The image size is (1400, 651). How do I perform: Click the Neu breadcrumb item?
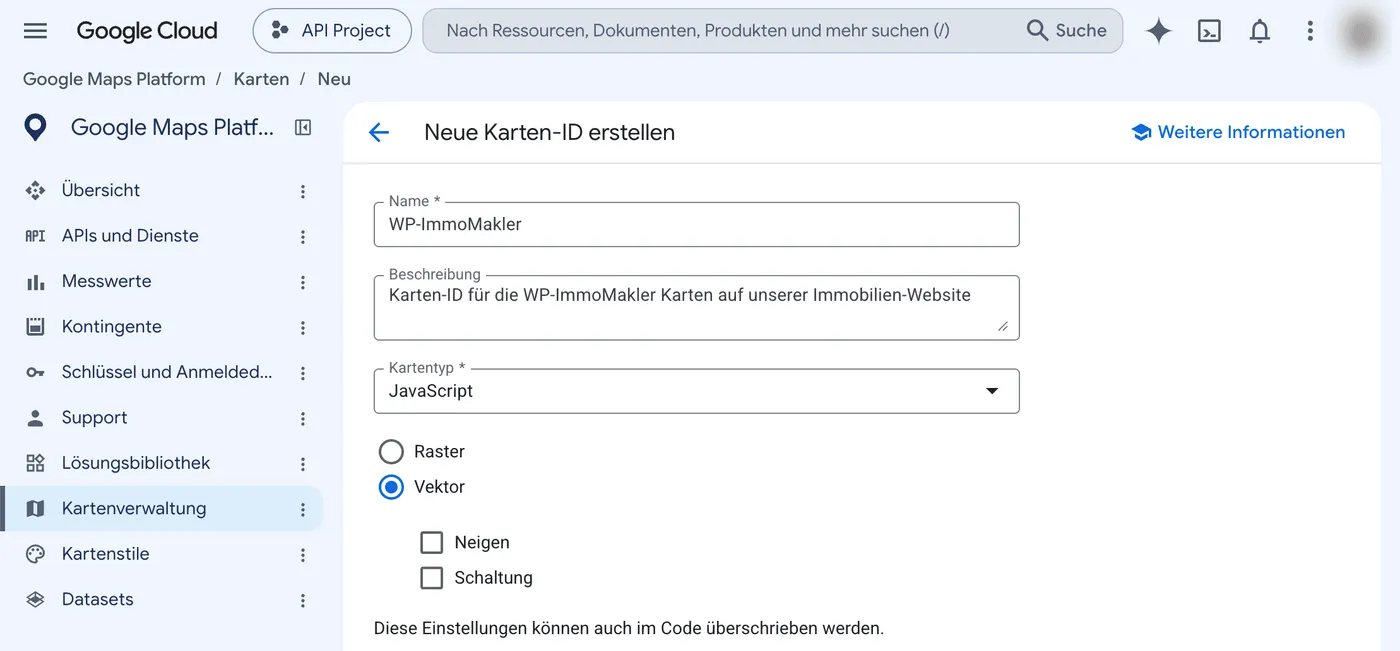click(334, 79)
